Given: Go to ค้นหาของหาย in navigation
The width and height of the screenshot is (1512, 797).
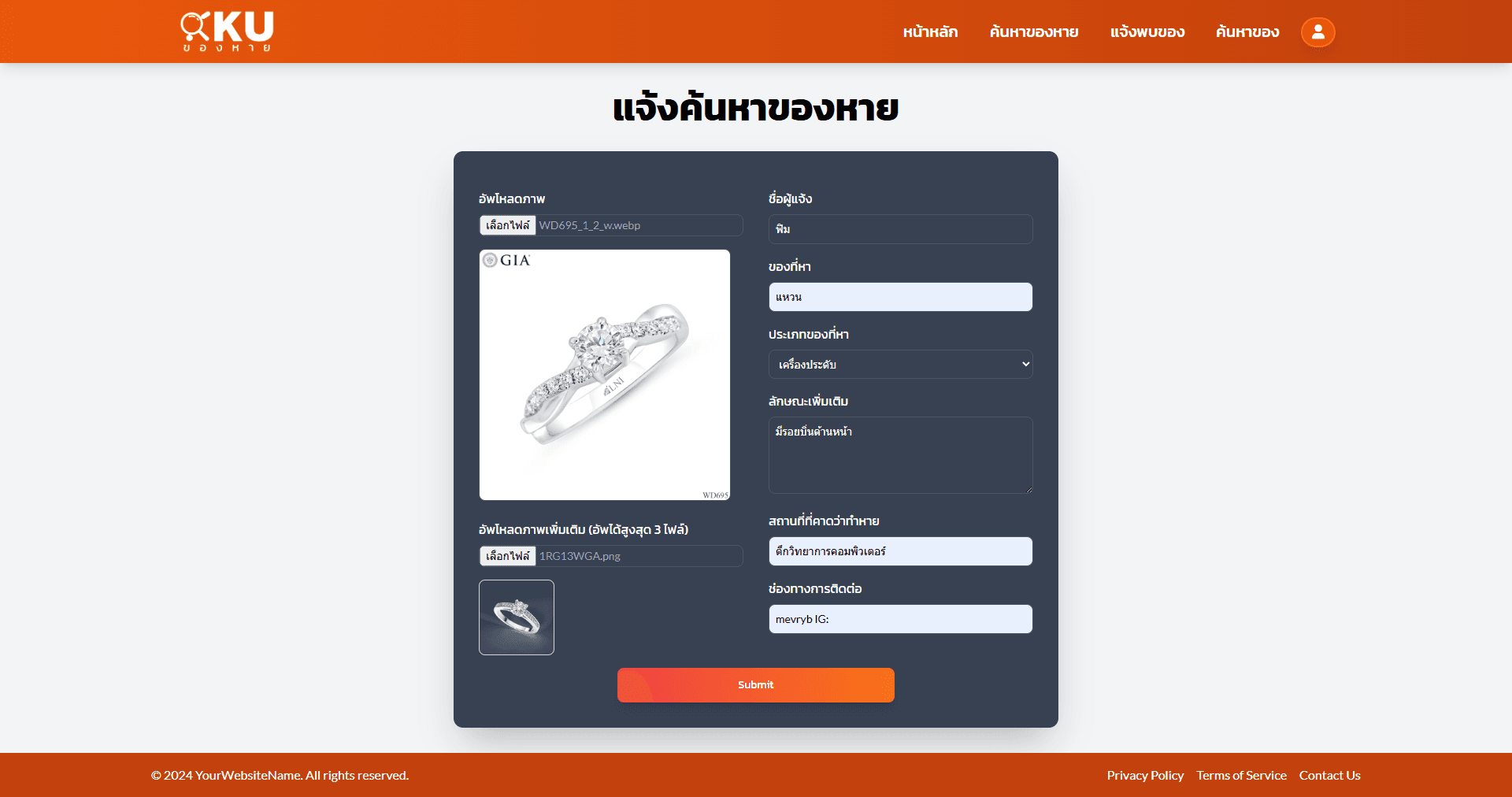Looking at the screenshot, I should pos(1034,32).
